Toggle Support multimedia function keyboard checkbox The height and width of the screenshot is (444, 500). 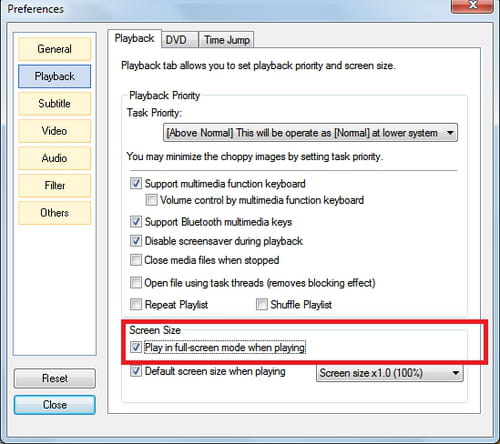pyautogui.click(x=136, y=183)
